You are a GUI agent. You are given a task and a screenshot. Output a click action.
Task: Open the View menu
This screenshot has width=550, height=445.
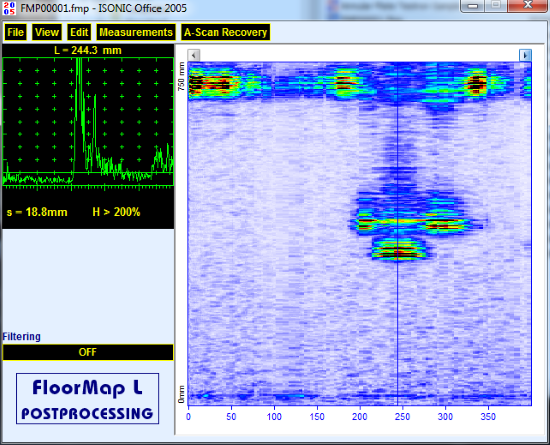[47, 32]
